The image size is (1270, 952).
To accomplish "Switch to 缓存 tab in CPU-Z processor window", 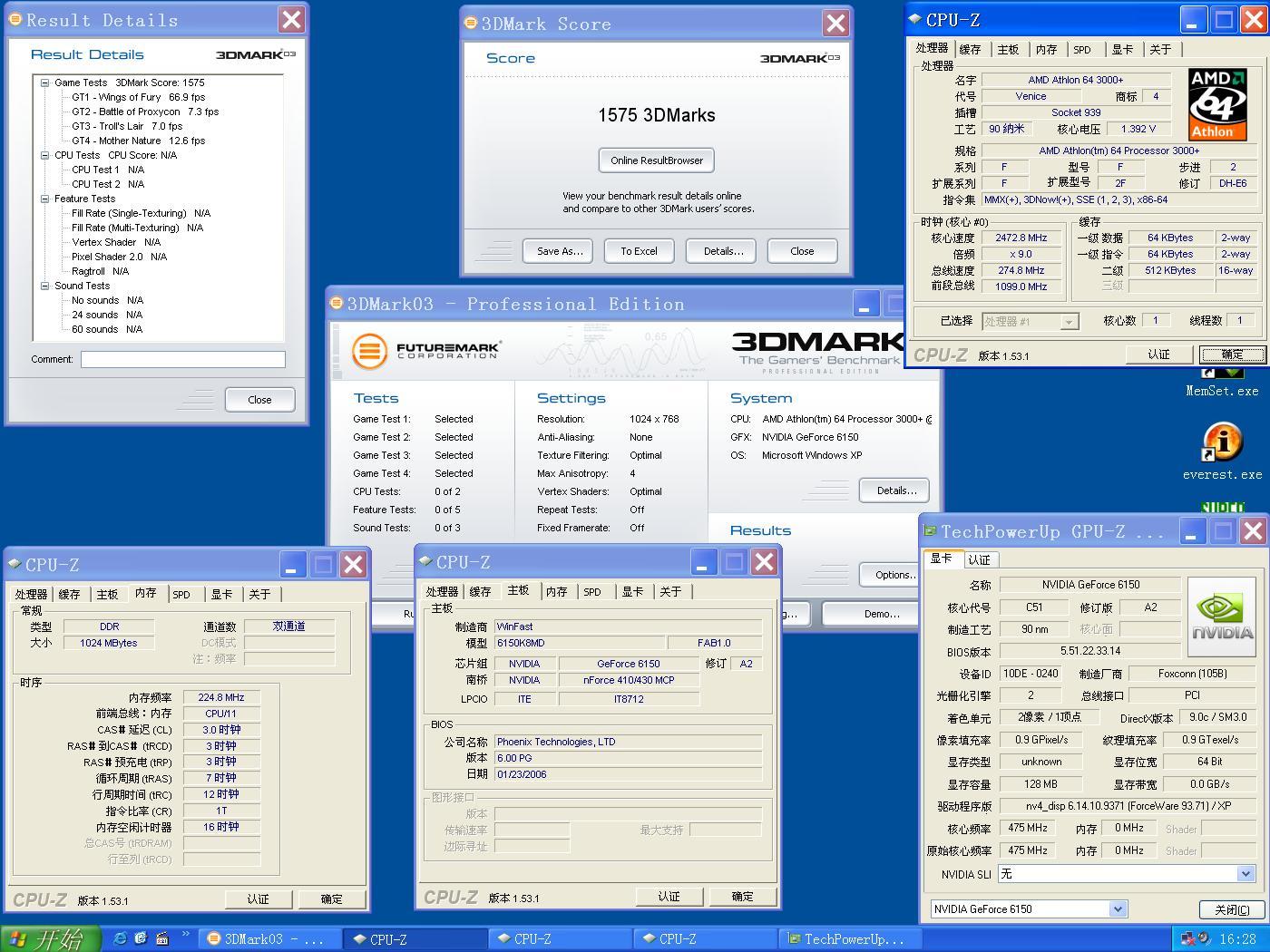I will (971, 50).
